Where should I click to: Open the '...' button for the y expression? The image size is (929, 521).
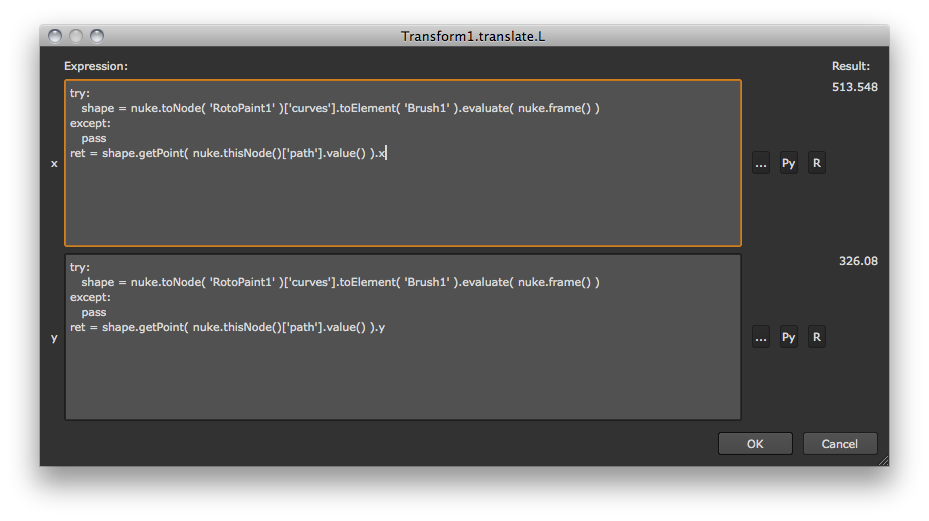click(x=761, y=337)
